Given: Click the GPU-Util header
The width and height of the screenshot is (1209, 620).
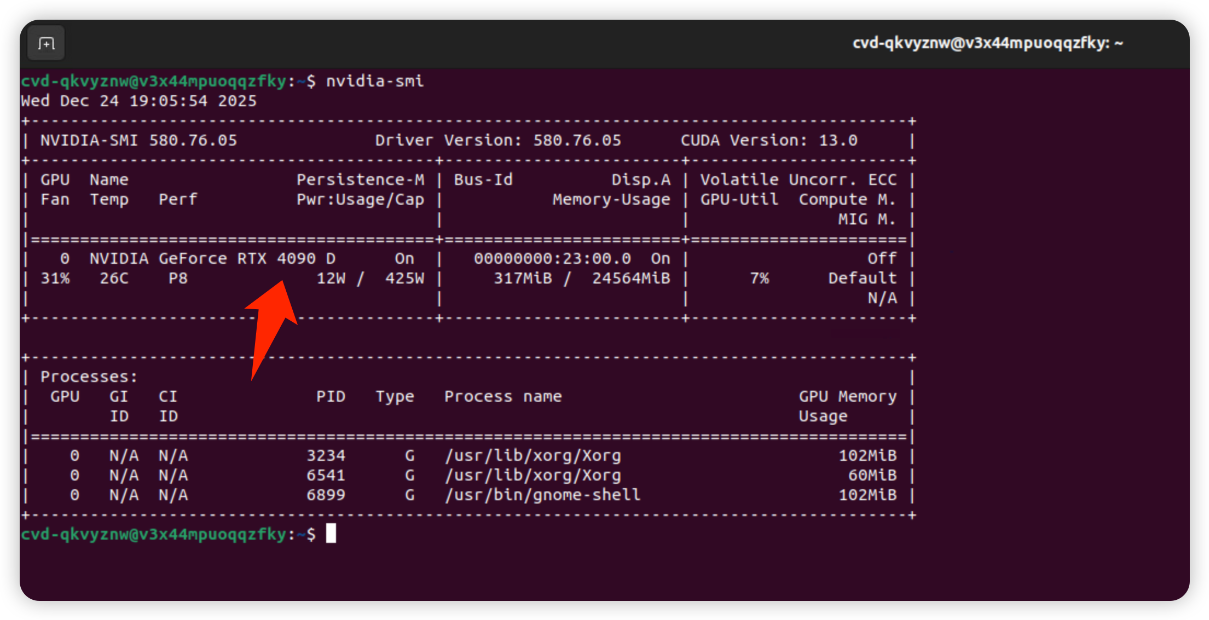Looking at the screenshot, I should [x=739, y=199].
